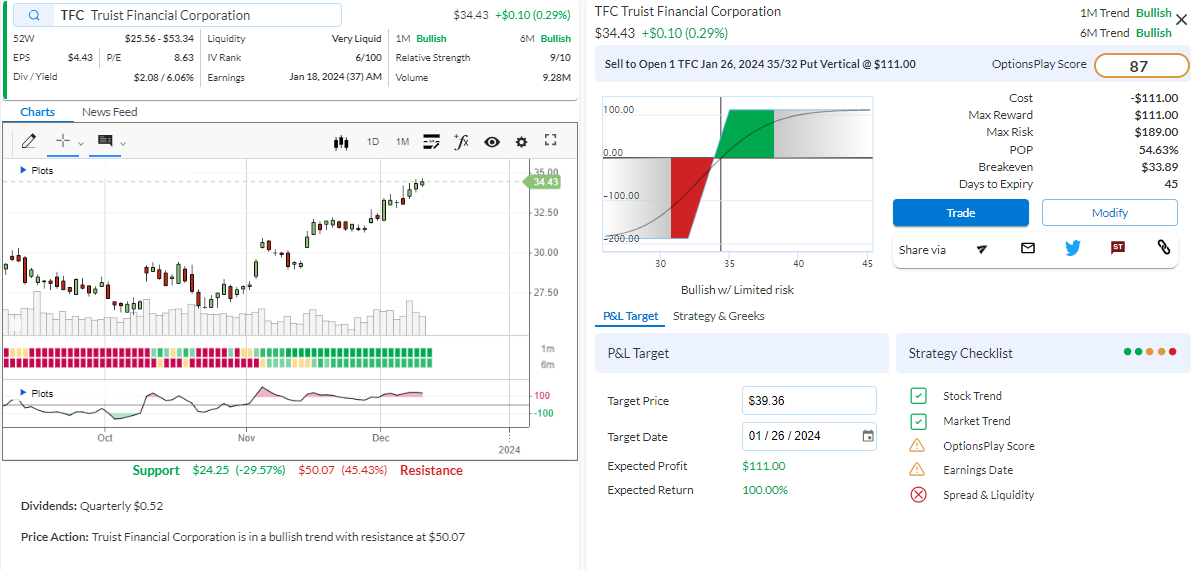The height and width of the screenshot is (570, 1194).
Task: Share via StockTwits ST icon
Action: pos(1118,247)
